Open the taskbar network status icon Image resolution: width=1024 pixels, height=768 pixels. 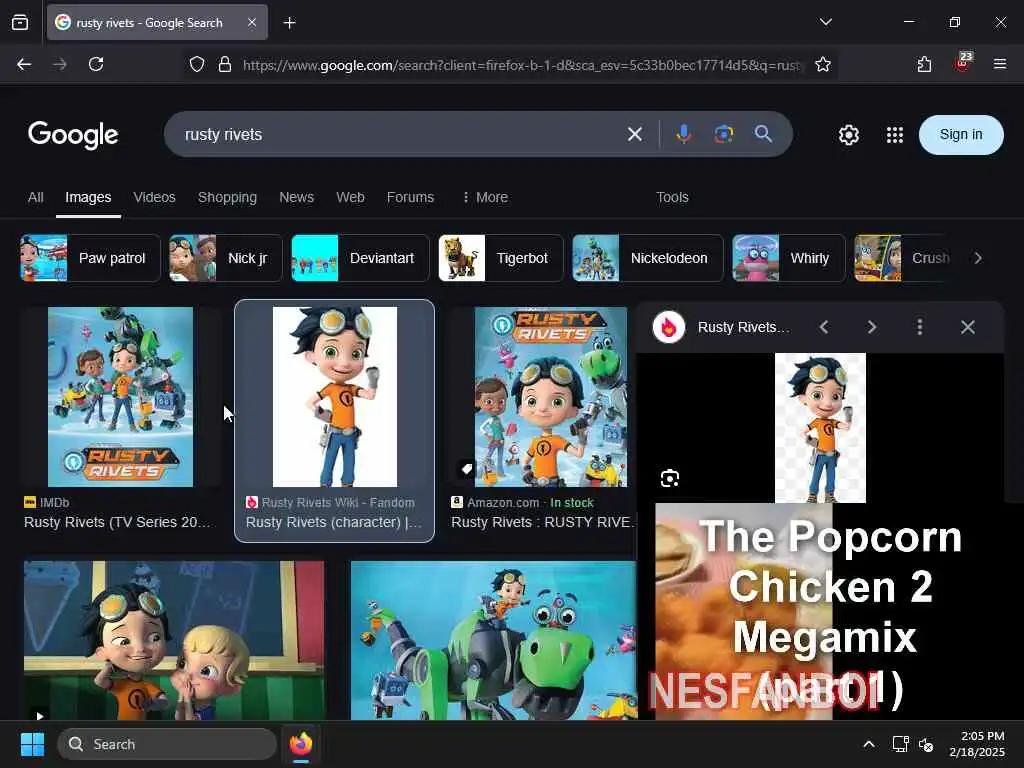pos(900,744)
